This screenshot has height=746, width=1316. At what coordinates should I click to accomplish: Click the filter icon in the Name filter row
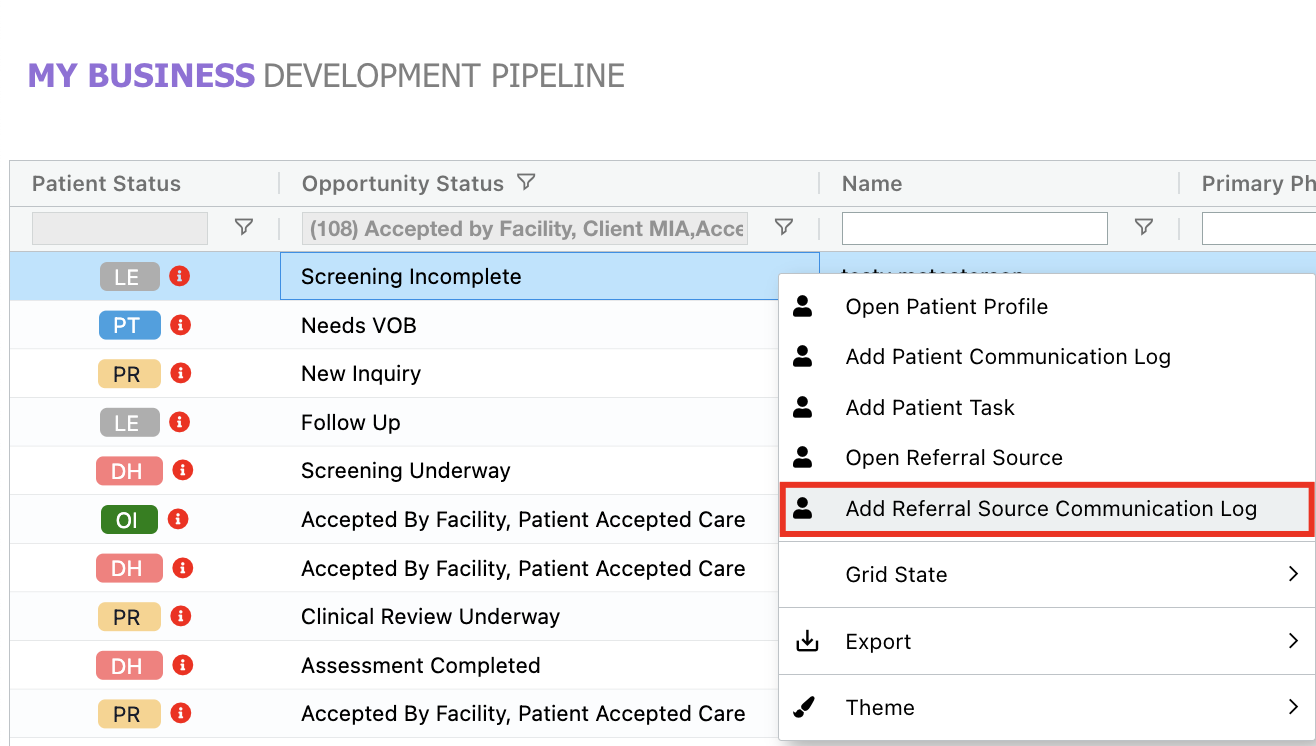pos(1143,228)
